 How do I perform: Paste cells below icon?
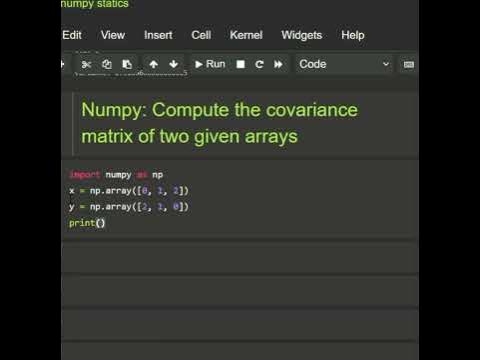[127, 64]
